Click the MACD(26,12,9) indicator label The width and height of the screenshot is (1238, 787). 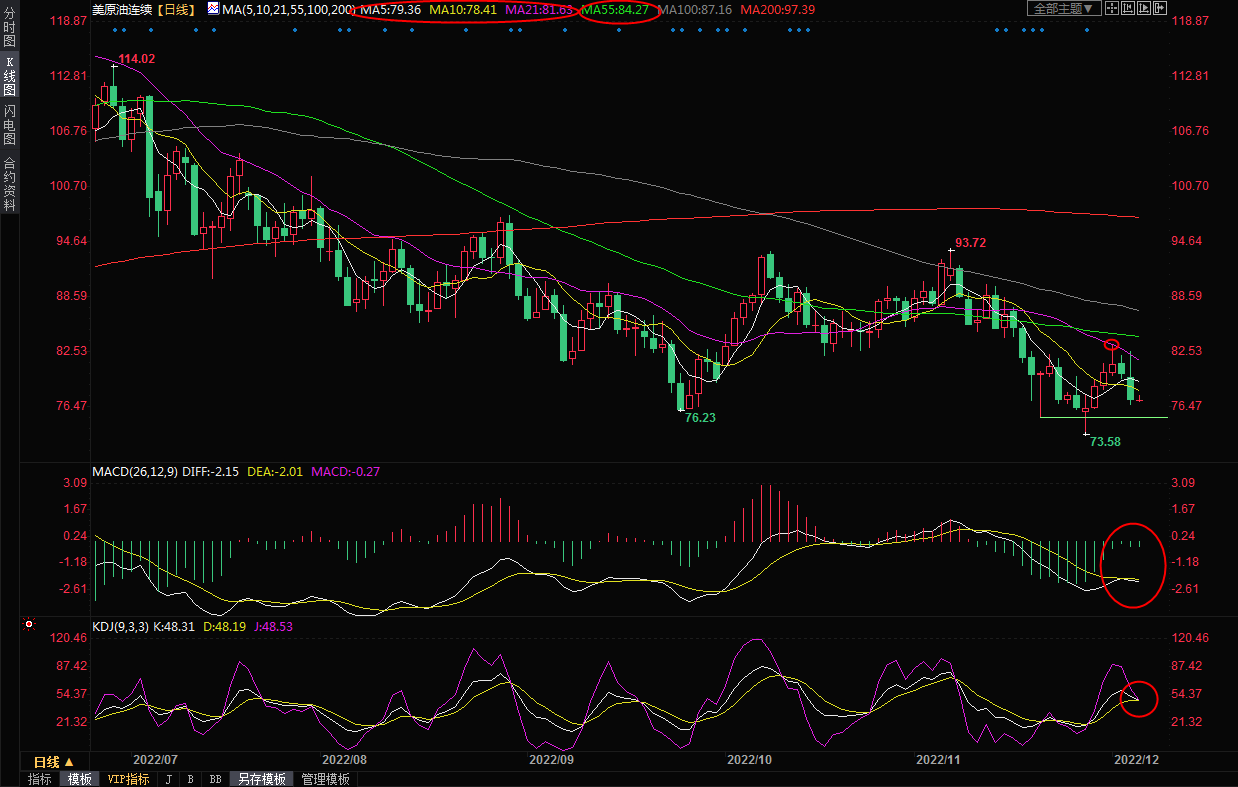pyautogui.click(x=134, y=471)
